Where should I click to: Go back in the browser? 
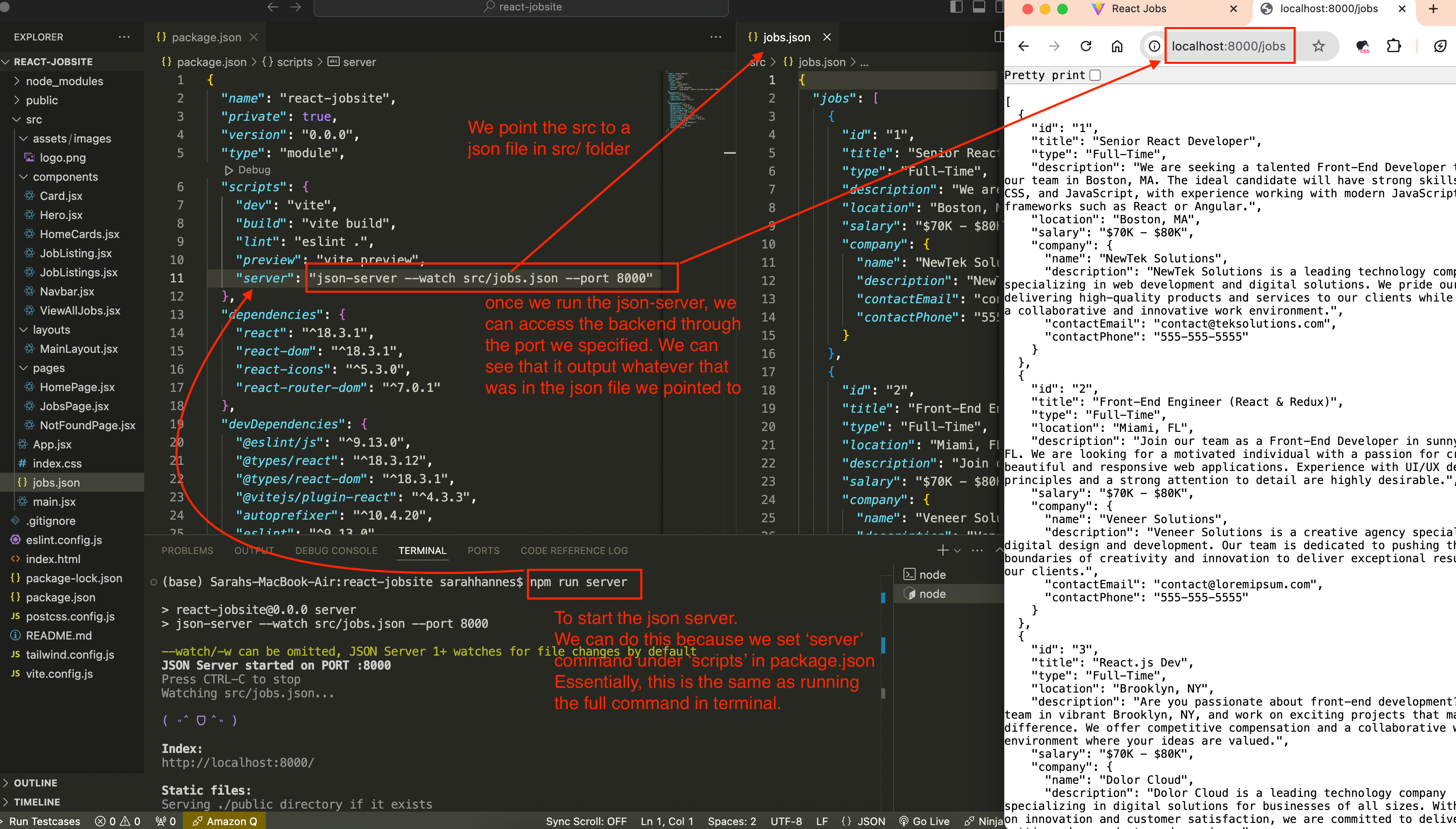click(x=1023, y=46)
